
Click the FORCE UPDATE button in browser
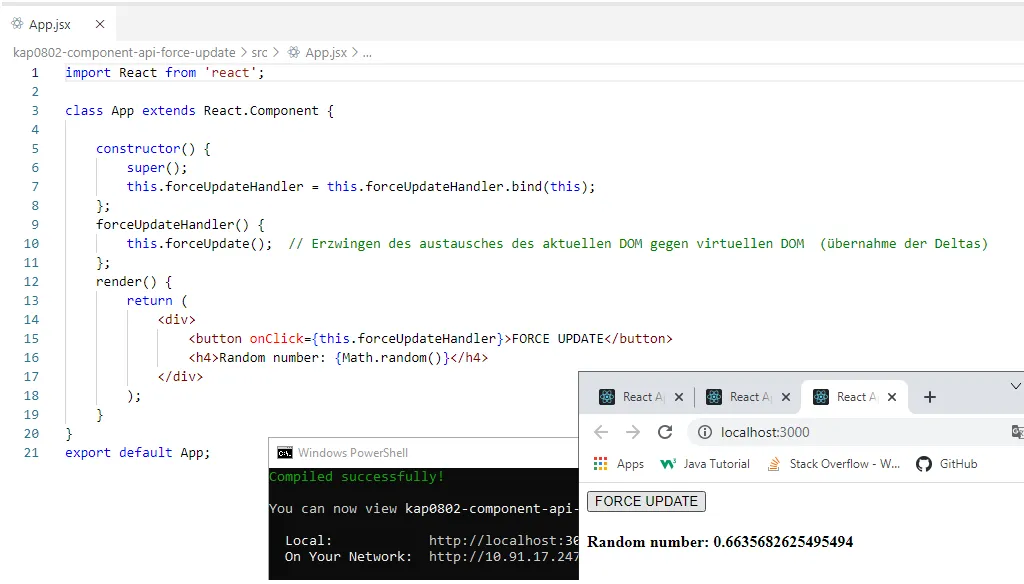(647, 501)
